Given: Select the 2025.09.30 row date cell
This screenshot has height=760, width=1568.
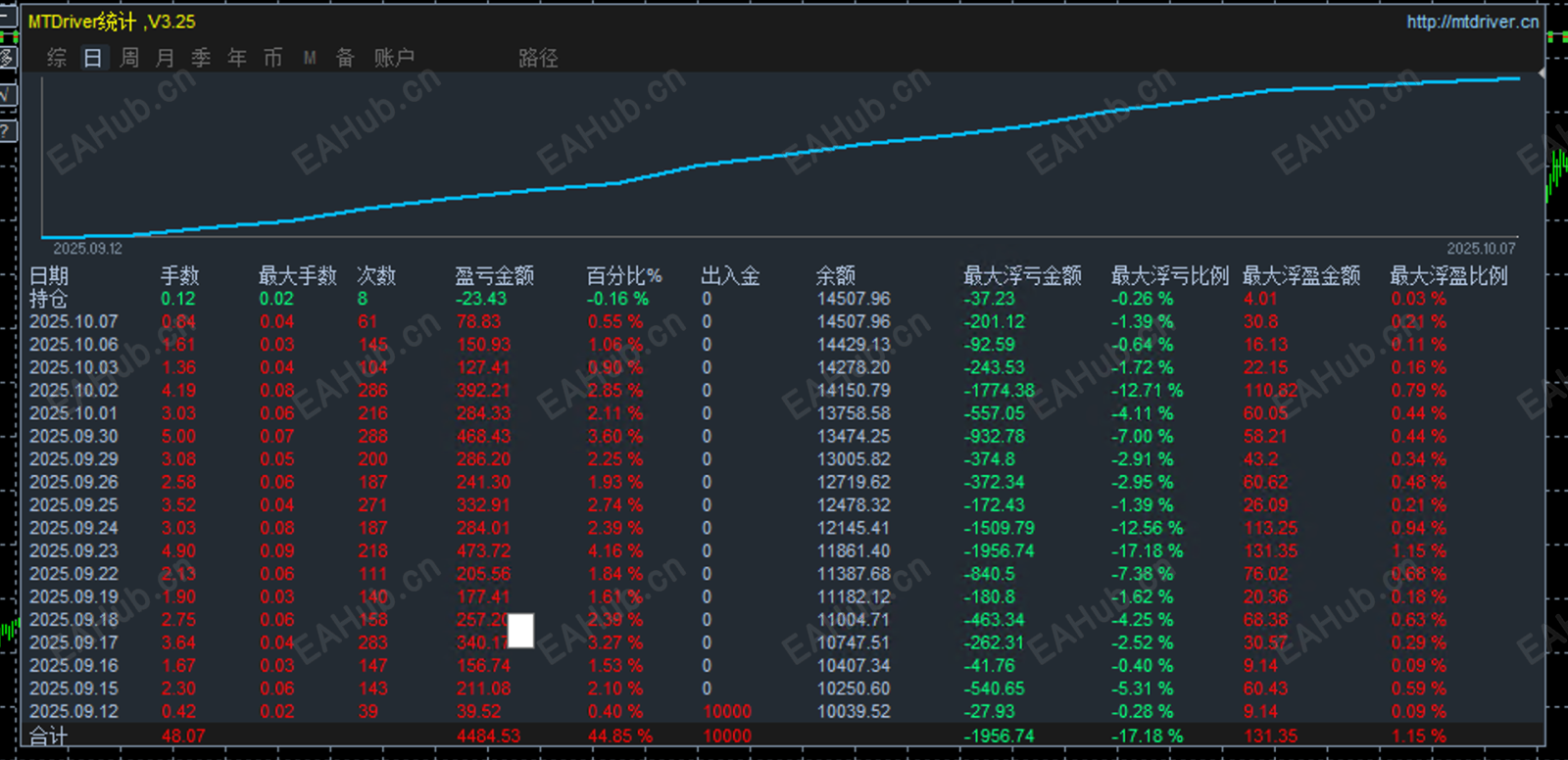Looking at the screenshot, I should click(x=73, y=437).
